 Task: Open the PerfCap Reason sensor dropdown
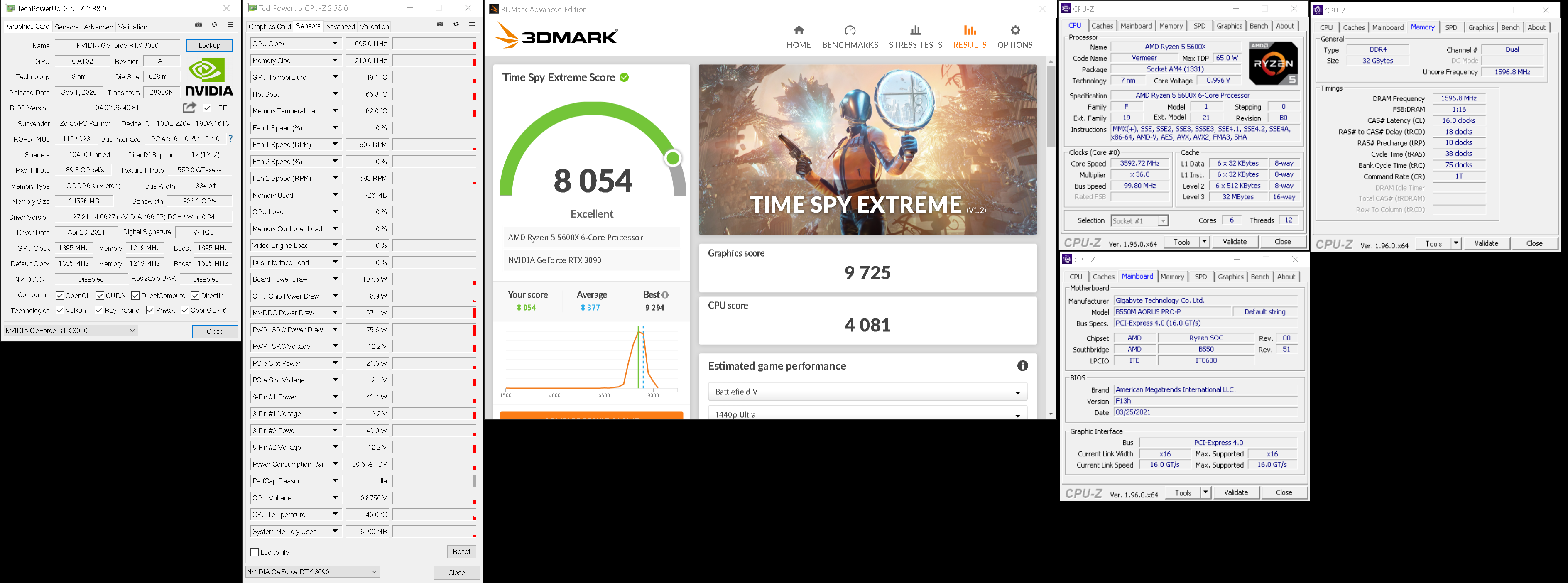335,481
